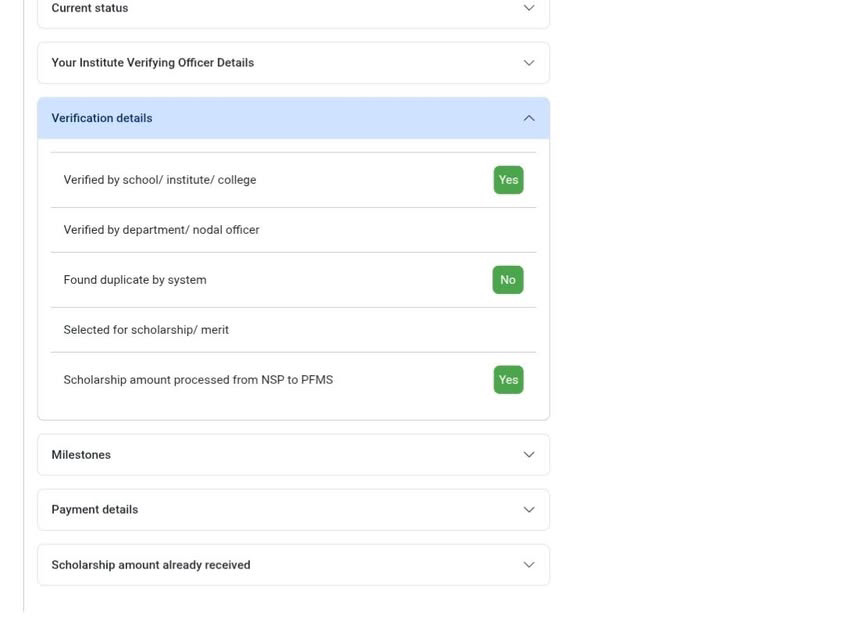Image resolution: width=843 pixels, height=620 pixels.
Task: Select the Selected for scholarship/merit row
Action: point(146,330)
